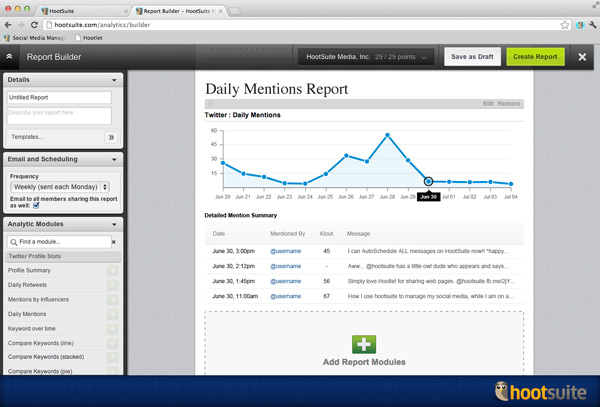Reload the page with the refresh icon
The width and height of the screenshot is (600, 407).
tap(34, 25)
